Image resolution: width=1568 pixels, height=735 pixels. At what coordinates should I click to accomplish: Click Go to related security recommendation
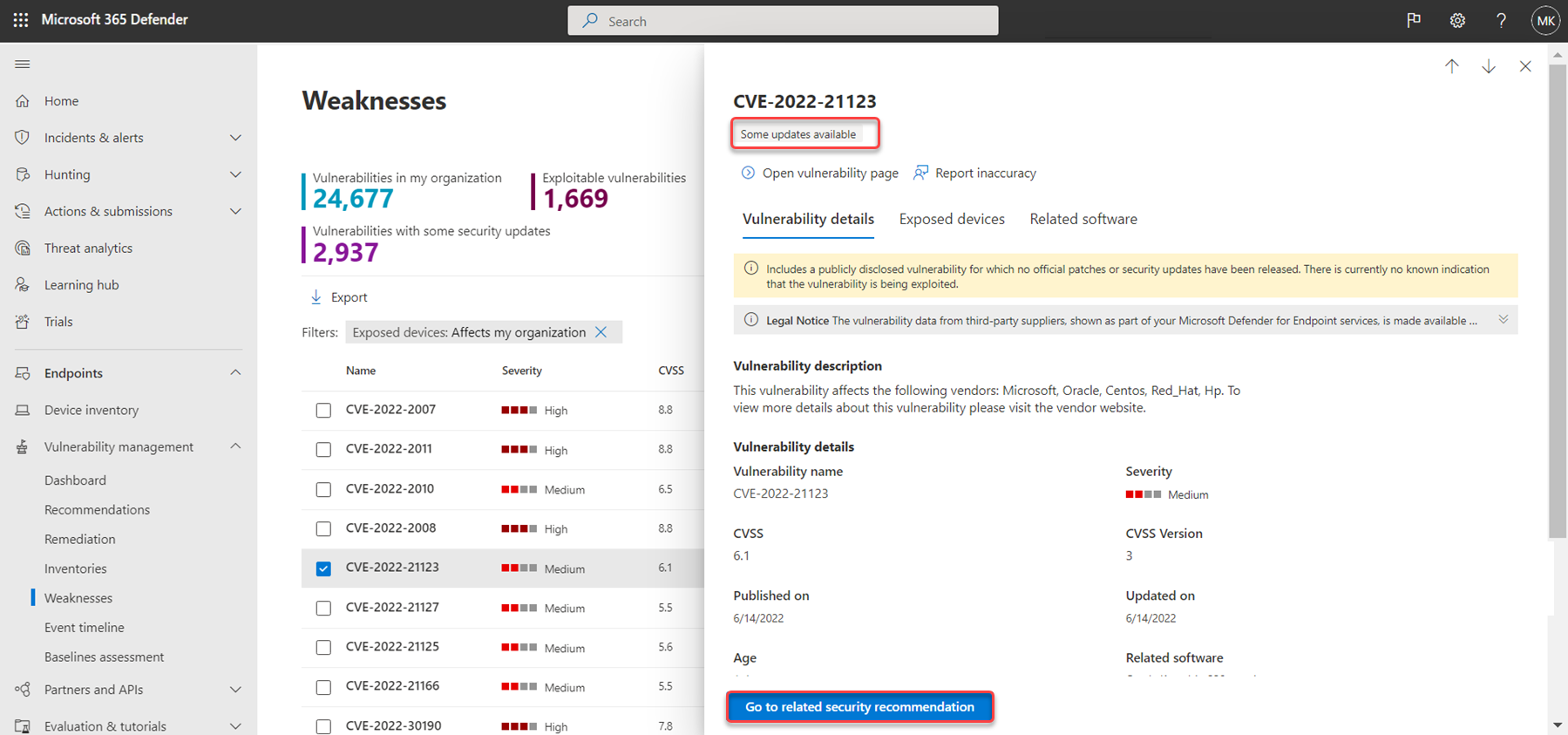point(859,707)
